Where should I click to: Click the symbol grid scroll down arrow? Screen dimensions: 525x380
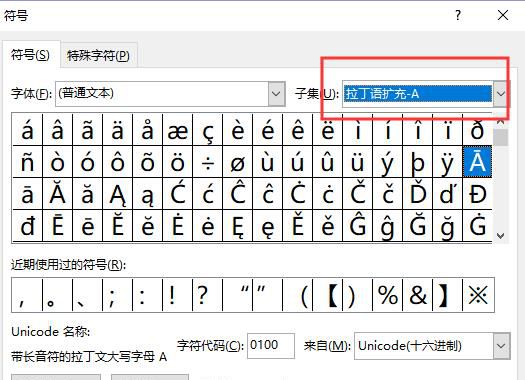pyautogui.click(x=501, y=235)
